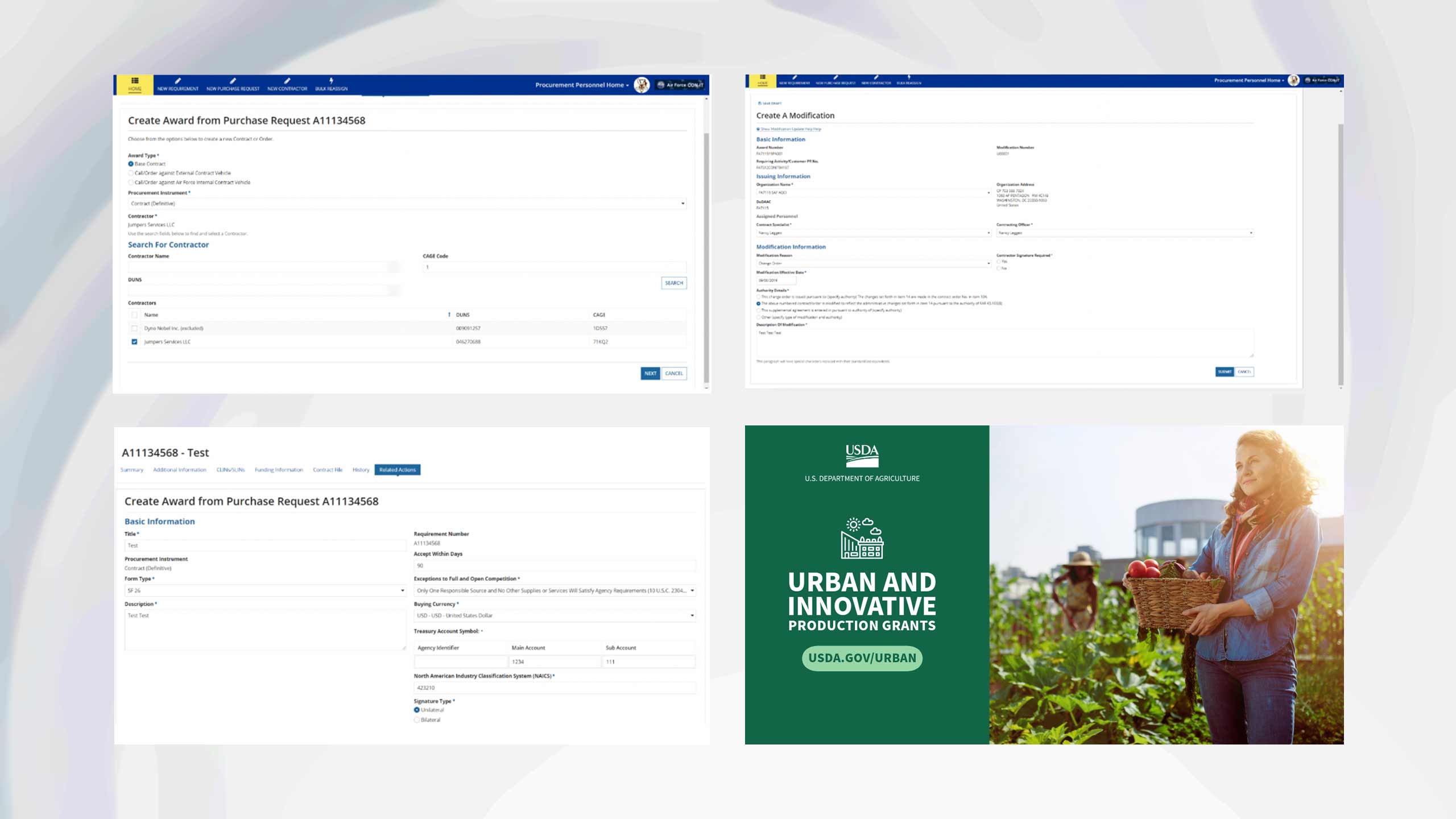Click the Home grid icon in the Create Award window
1456x819 pixels.
tap(135, 81)
